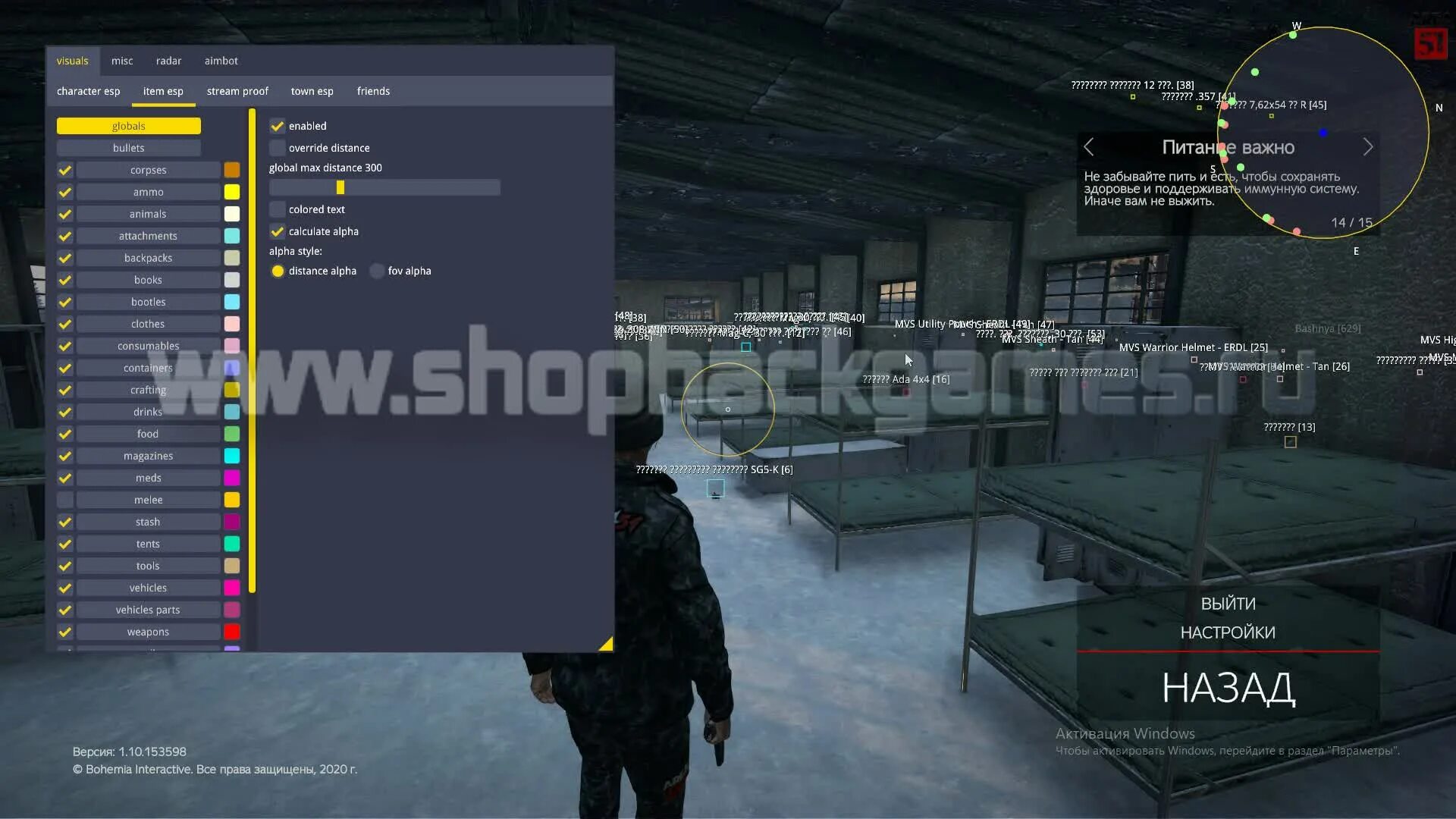Select the stream proof subtab

[237, 91]
